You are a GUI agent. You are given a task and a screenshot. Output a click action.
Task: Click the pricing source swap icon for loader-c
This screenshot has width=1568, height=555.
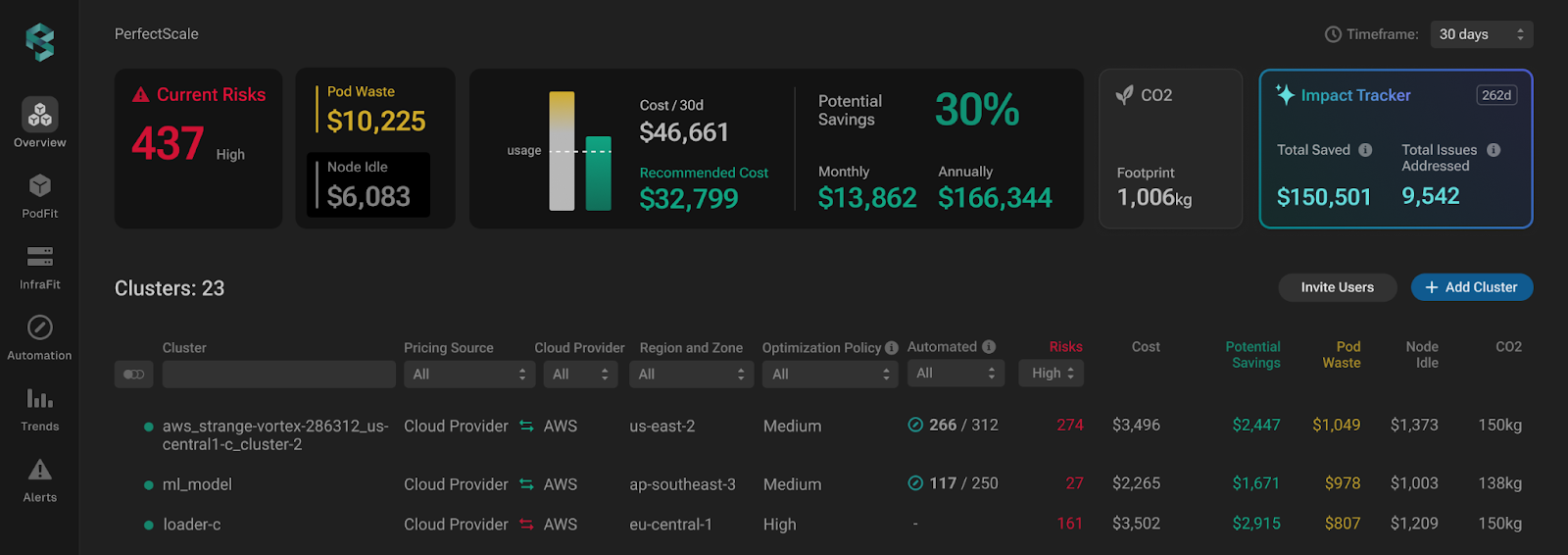click(x=526, y=525)
